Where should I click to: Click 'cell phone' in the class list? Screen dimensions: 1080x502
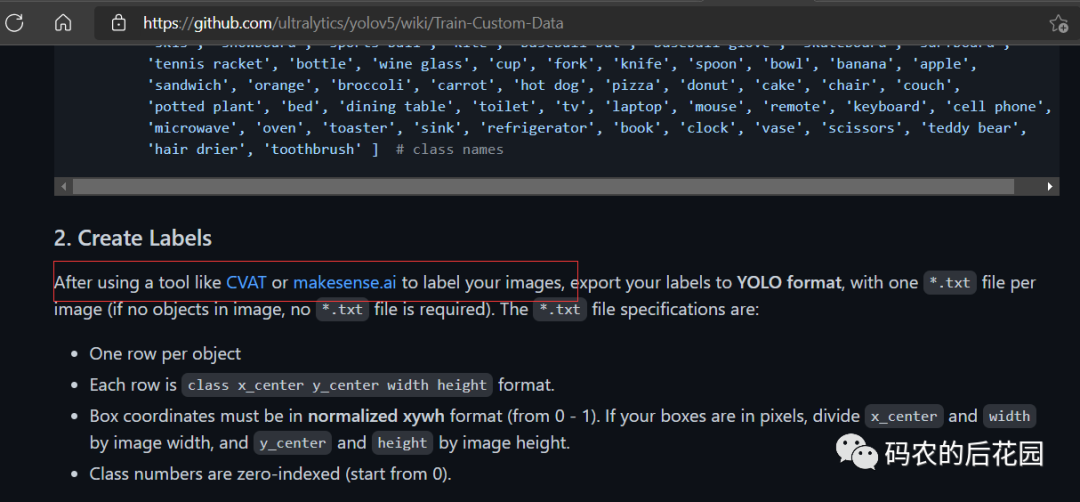998,107
